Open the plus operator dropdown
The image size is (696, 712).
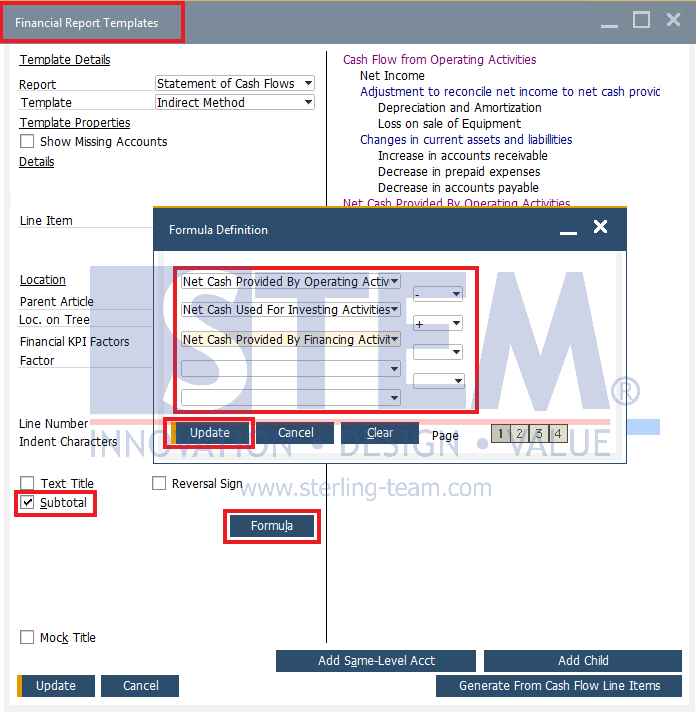pyautogui.click(x=438, y=323)
